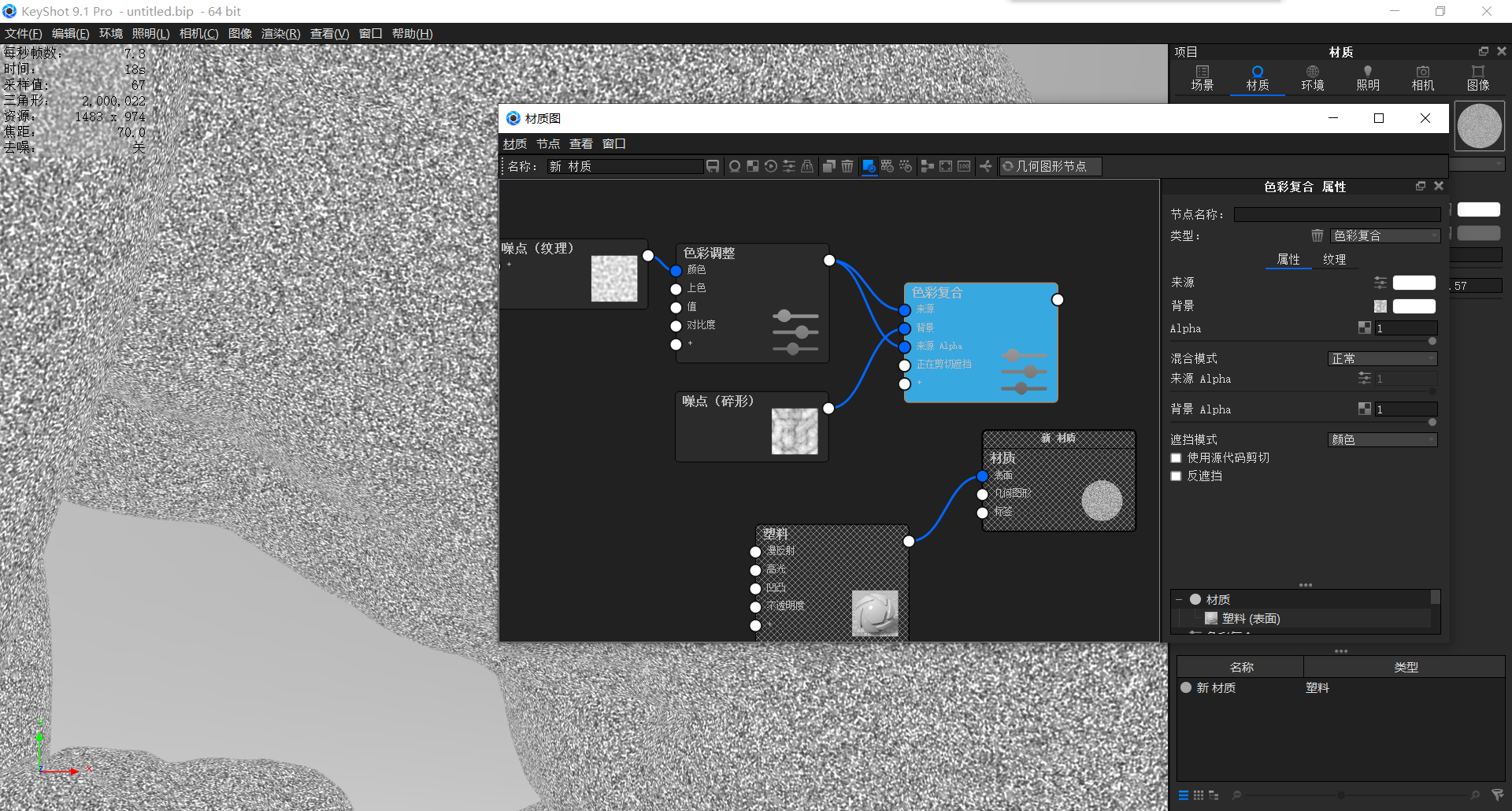Click the 相机 camera panel icon
The width and height of the screenshot is (1512, 811).
point(1422,76)
